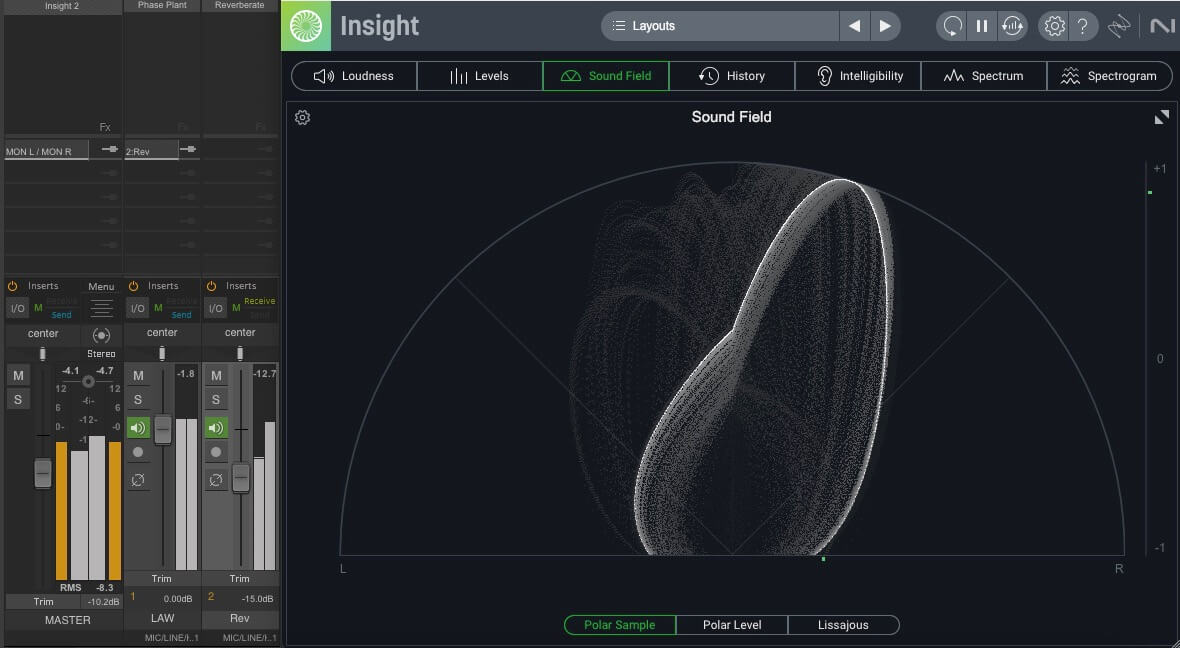The height and width of the screenshot is (648, 1180).
Task: Open the Menu on MASTER channel
Action: point(101,287)
